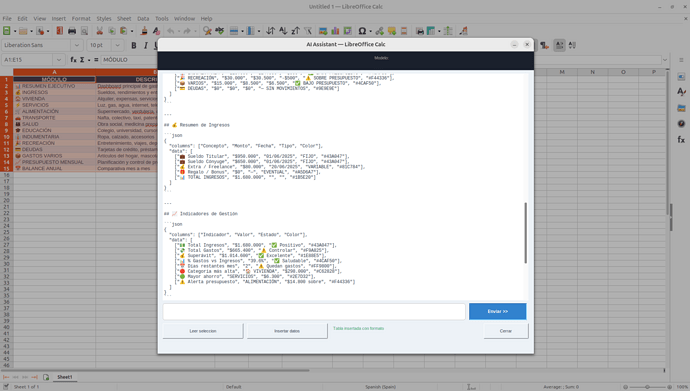Open the Data menu
Image resolution: width=690 pixels, height=391 pixels.
143,18
